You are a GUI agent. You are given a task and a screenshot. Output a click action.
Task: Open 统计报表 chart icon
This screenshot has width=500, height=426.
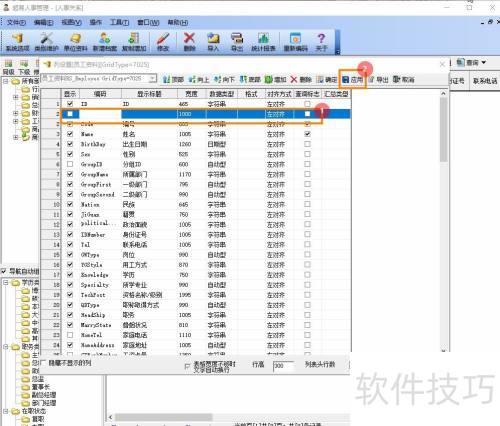[x=263, y=42]
